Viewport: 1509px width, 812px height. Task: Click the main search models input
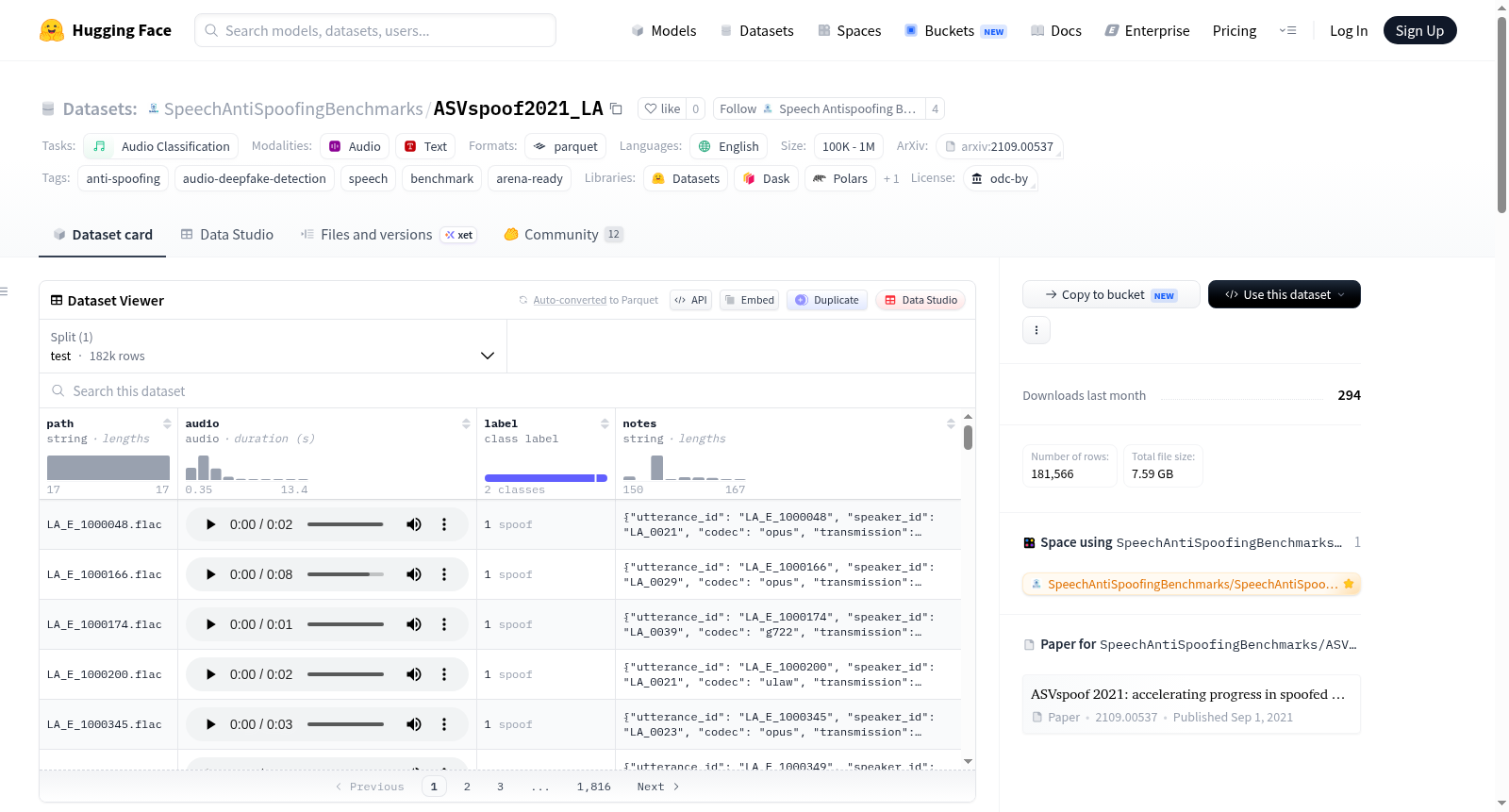point(375,30)
